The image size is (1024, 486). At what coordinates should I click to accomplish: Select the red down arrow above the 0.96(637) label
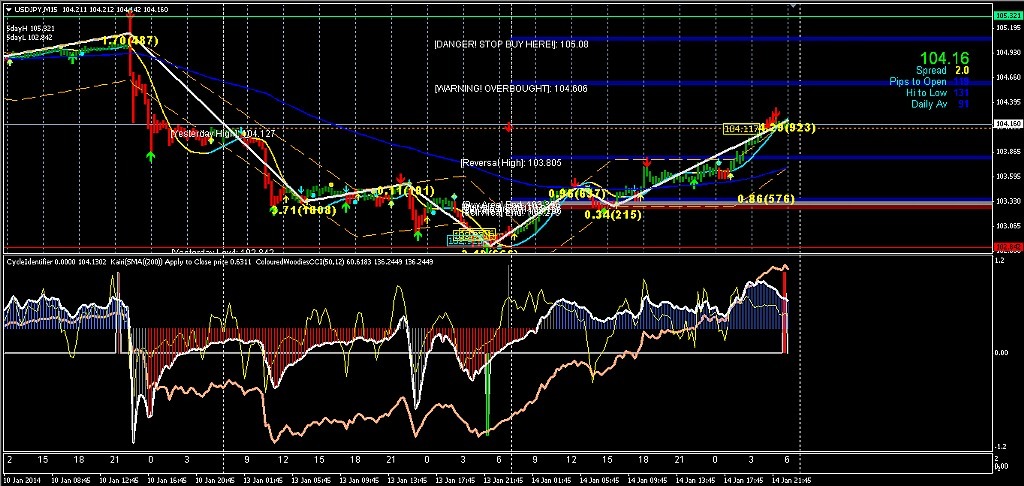tap(575, 183)
